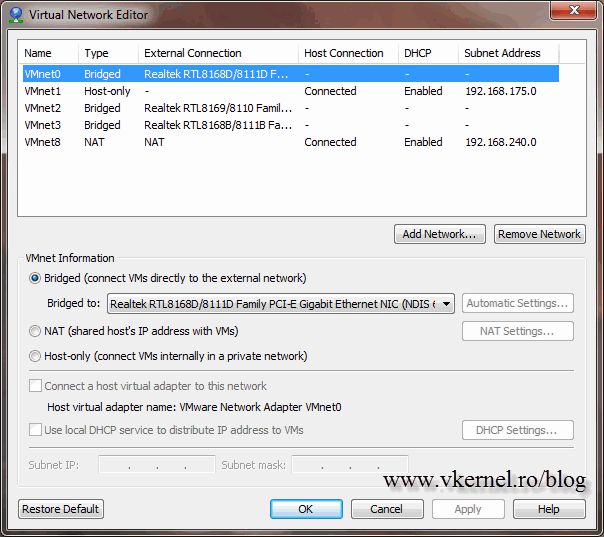This screenshot has width=604, height=537.
Task: Click the Subnet IP input field
Action: point(157,464)
